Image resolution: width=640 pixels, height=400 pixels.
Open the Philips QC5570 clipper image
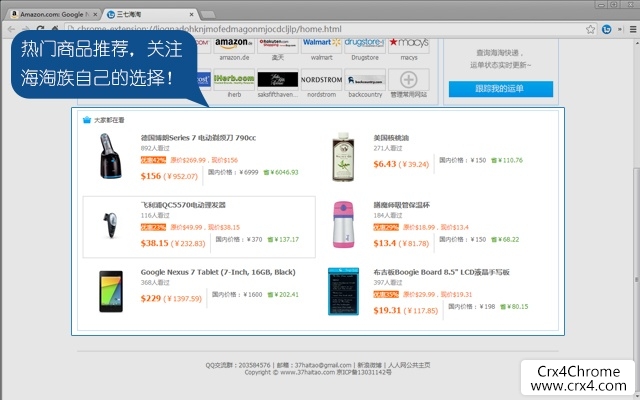(x=110, y=225)
